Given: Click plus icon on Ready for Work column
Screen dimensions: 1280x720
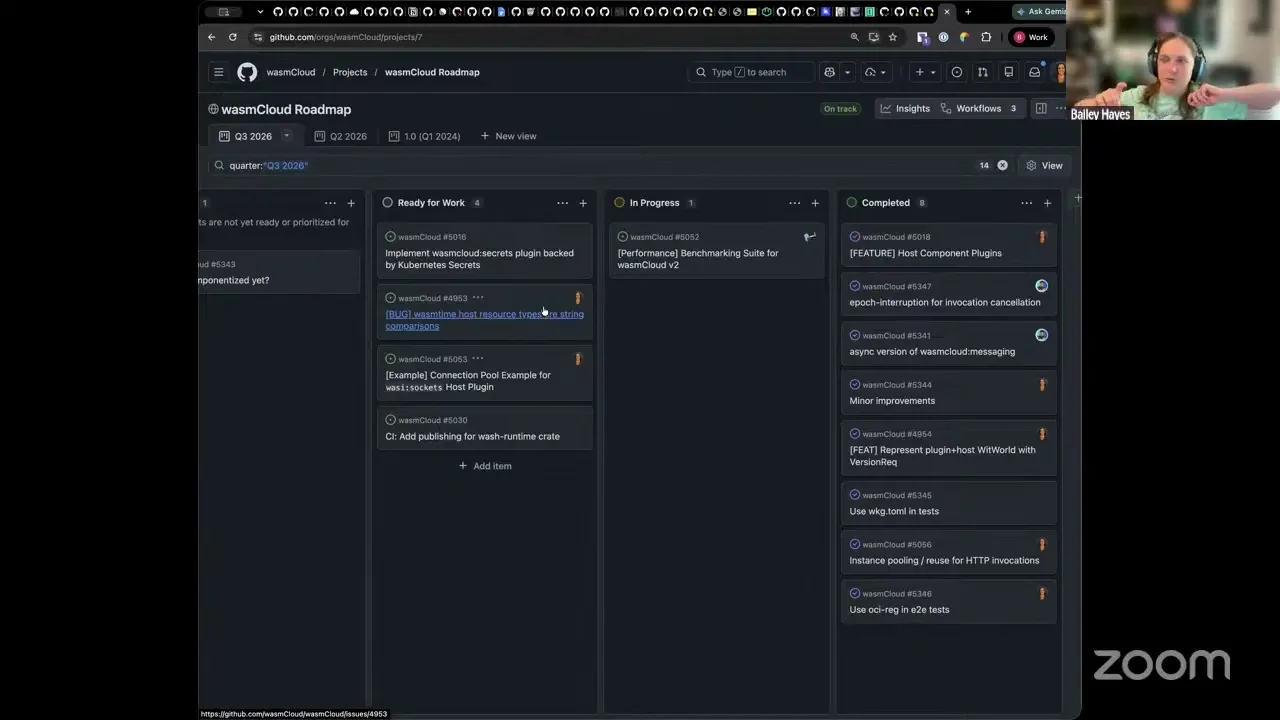Looking at the screenshot, I should [583, 203].
